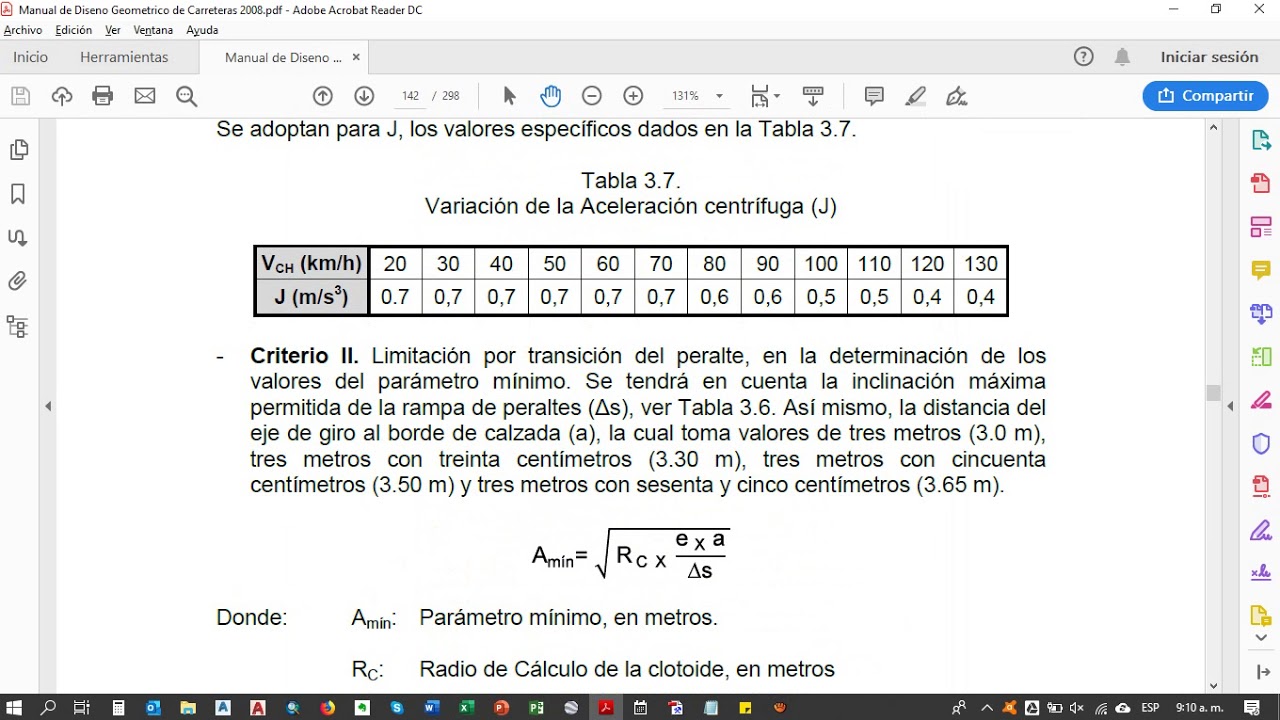The height and width of the screenshot is (720, 1280).
Task: Zoom in with plus icon
Action: [x=633, y=96]
